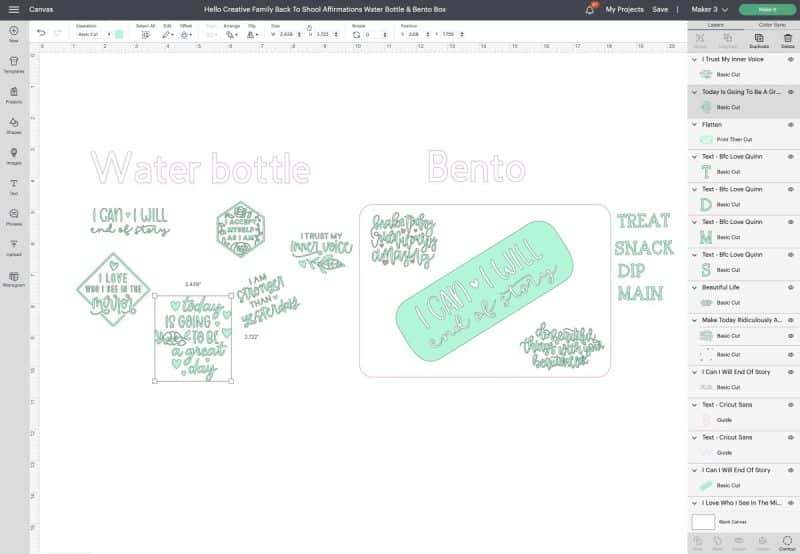The height and width of the screenshot is (554, 800).
Task: Open notifications bell
Action: (x=590, y=9)
